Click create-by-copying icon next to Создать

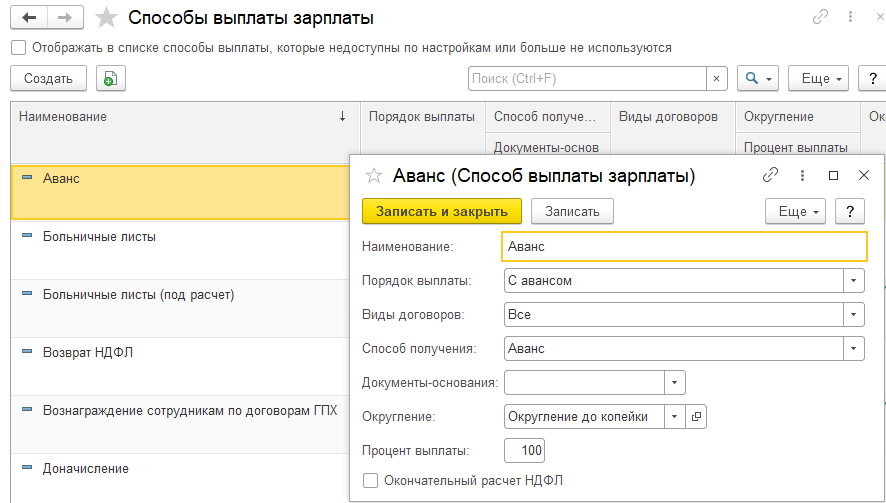tap(107, 79)
